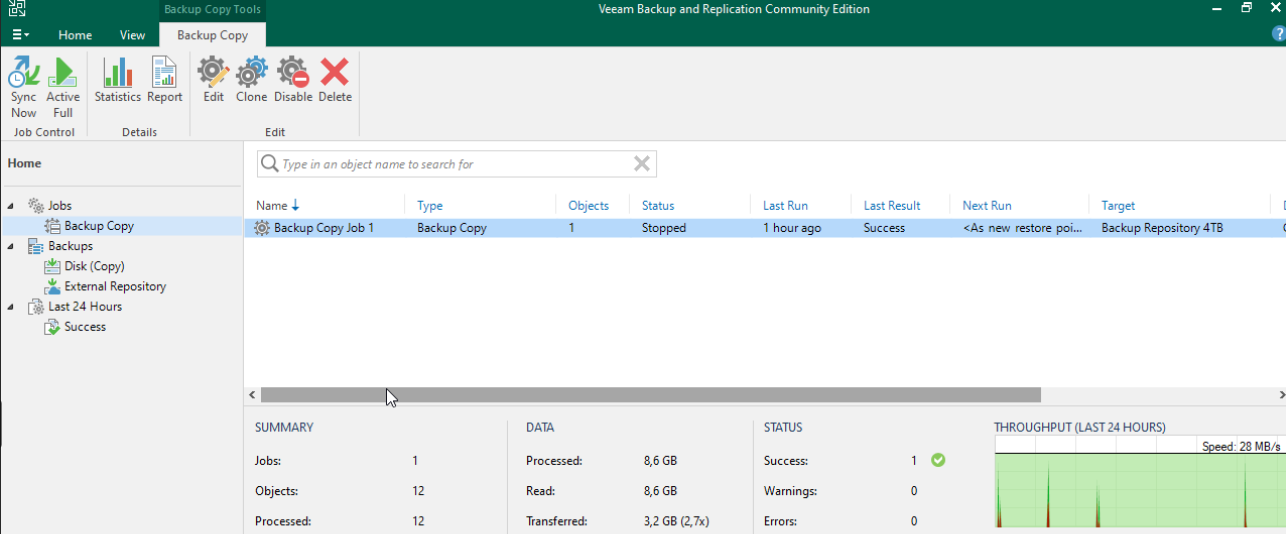Click the search field for object names
The width and height of the screenshot is (1286, 534).
point(457,164)
